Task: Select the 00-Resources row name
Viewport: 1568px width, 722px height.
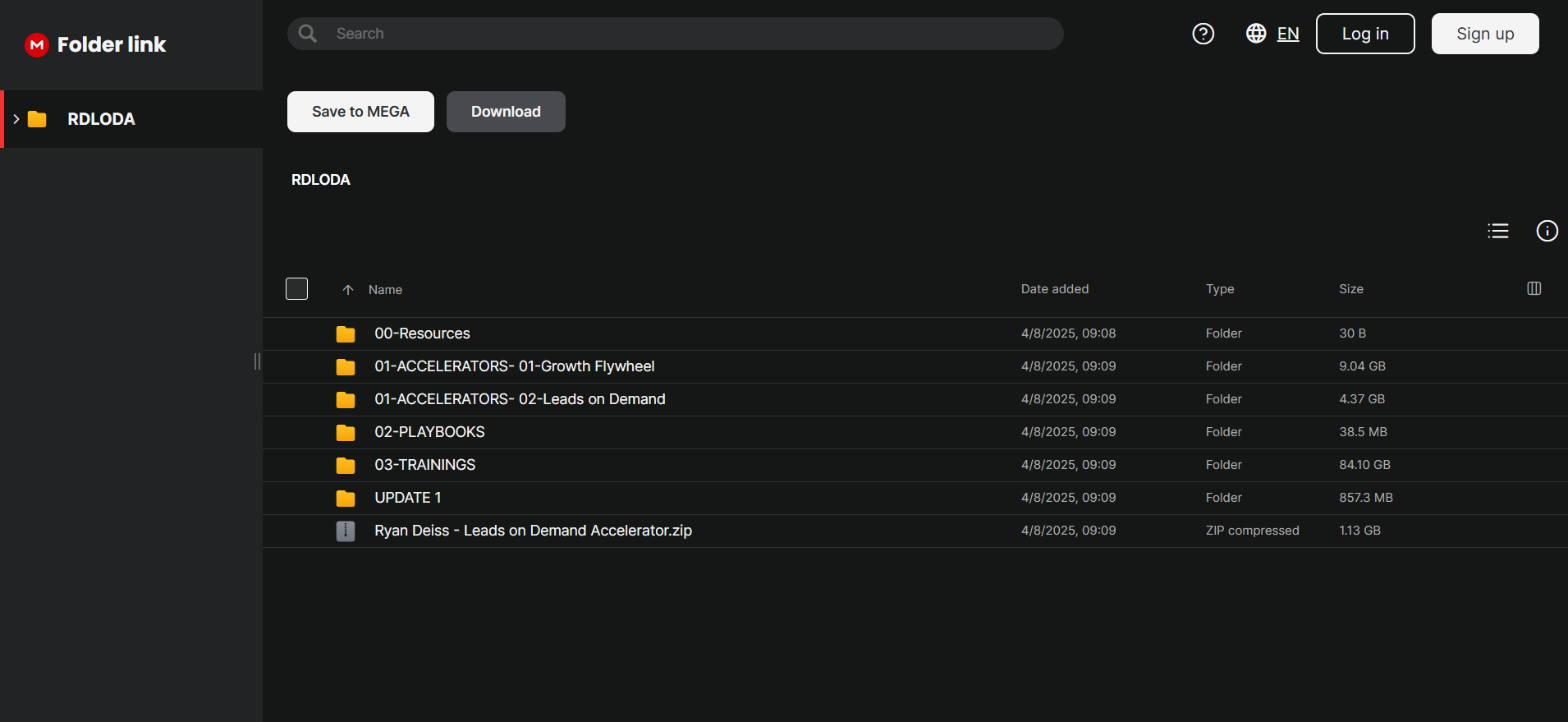Action: [x=422, y=333]
